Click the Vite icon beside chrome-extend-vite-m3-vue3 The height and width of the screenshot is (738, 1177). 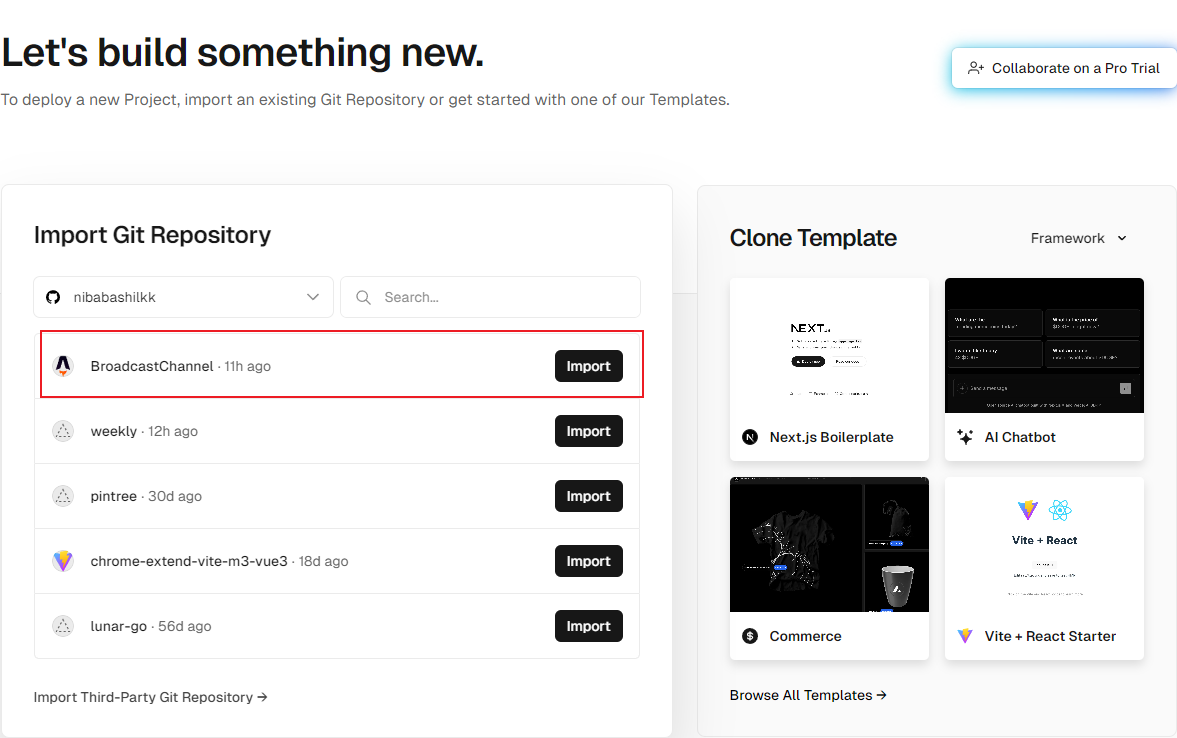click(63, 561)
